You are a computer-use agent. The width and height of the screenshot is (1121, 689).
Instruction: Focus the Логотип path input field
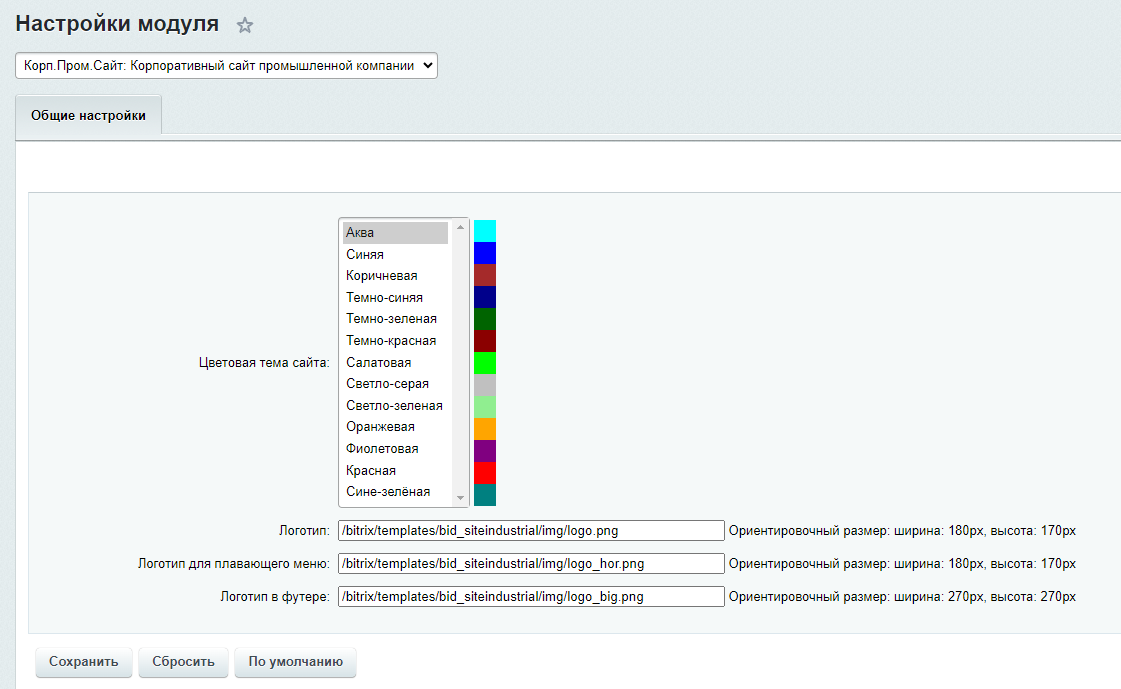[x=530, y=531]
